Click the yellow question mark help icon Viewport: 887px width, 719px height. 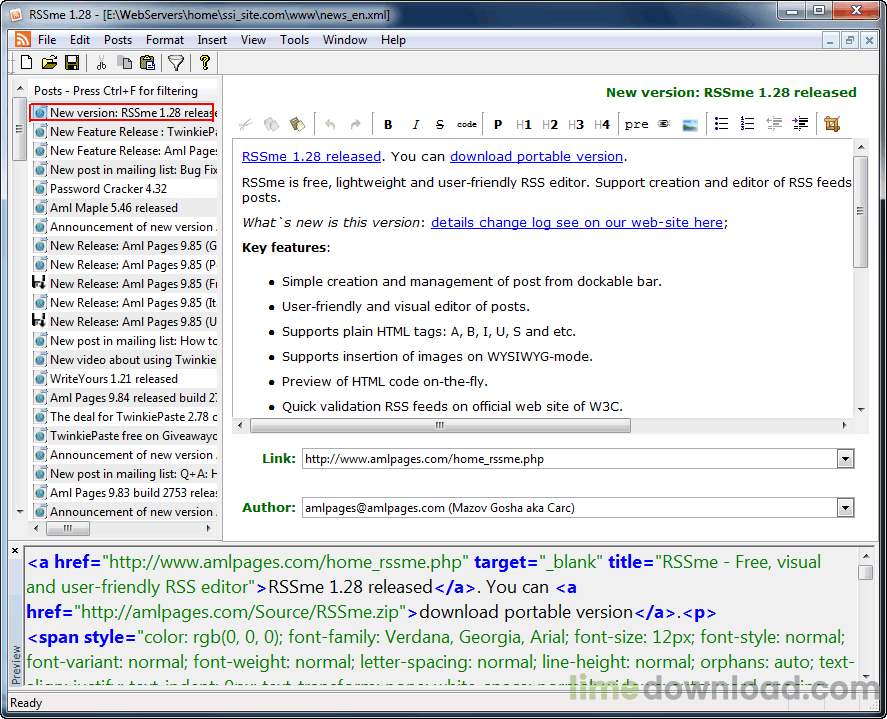(205, 63)
